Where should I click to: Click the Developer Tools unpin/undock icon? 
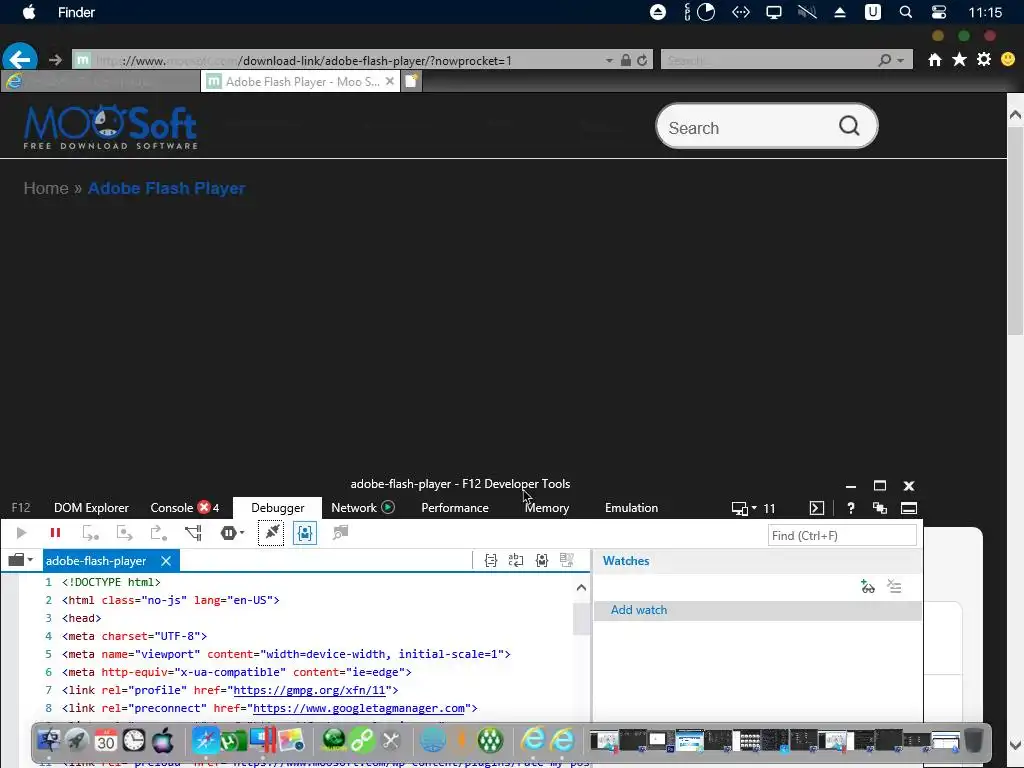point(880,508)
